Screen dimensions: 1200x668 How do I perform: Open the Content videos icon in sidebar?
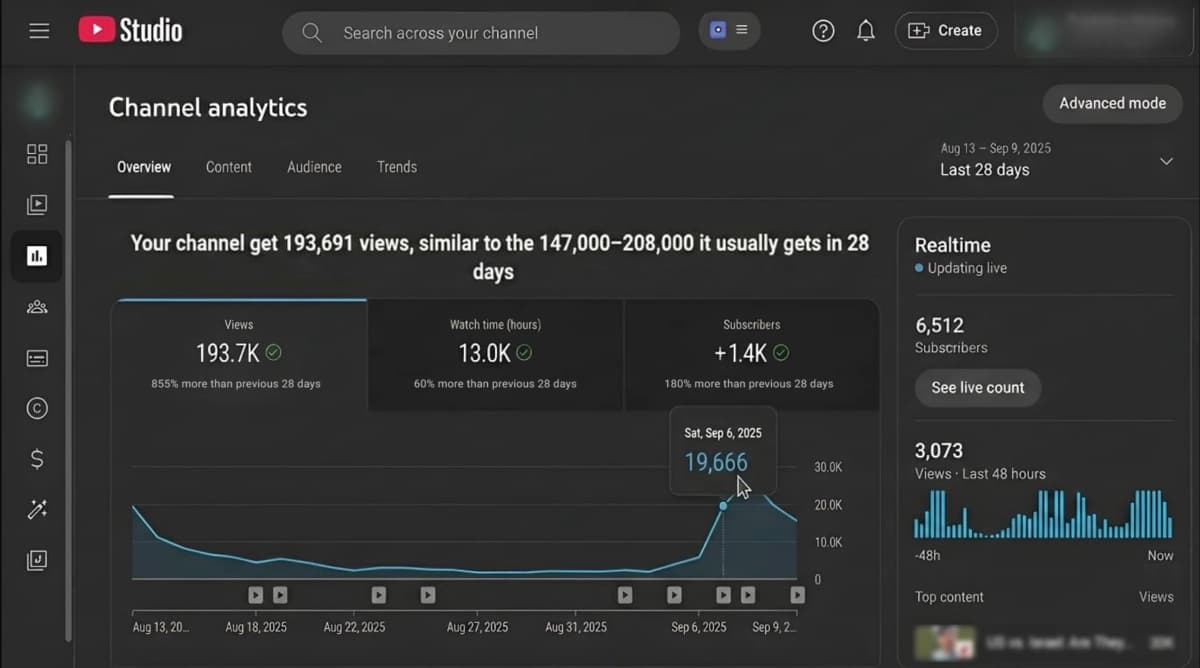pos(37,205)
